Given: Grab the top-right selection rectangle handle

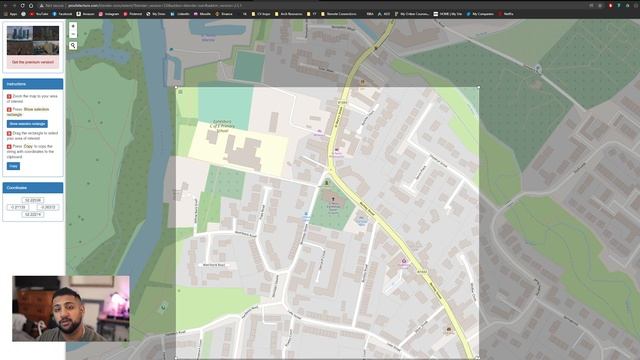Looking at the screenshot, I should click(x=478, y=87).
